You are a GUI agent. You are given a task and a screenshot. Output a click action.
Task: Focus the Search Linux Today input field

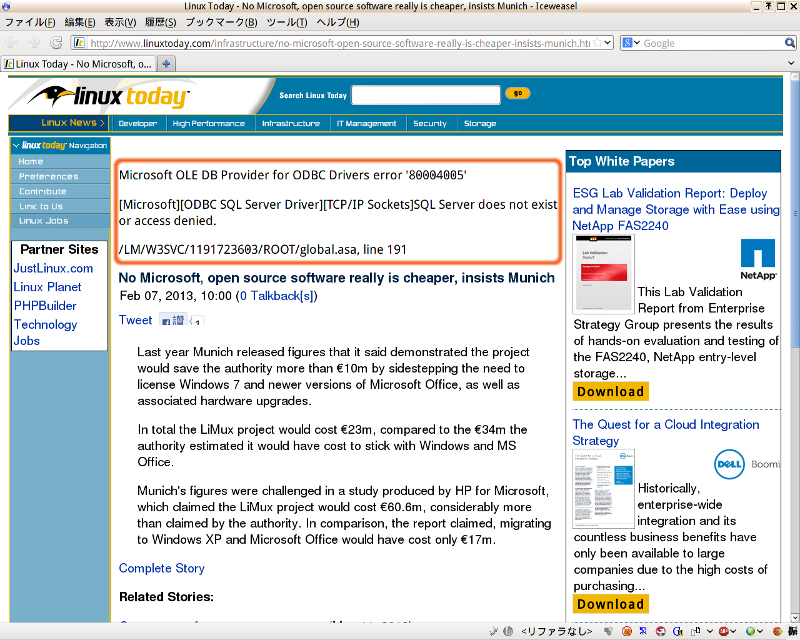pyautogui.click(x=426, y=95)
